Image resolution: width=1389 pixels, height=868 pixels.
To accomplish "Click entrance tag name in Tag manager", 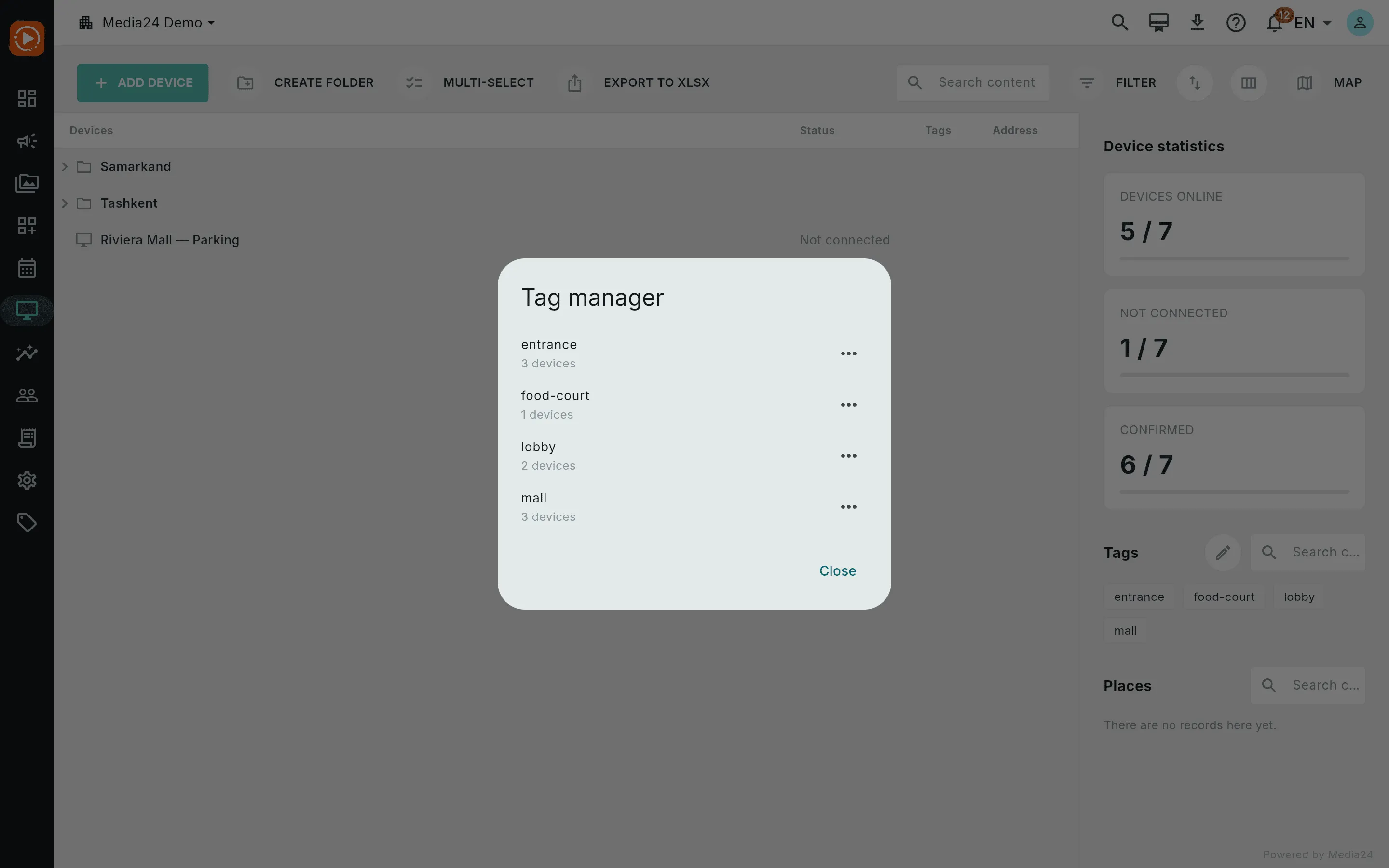I will tap(549, 344).
